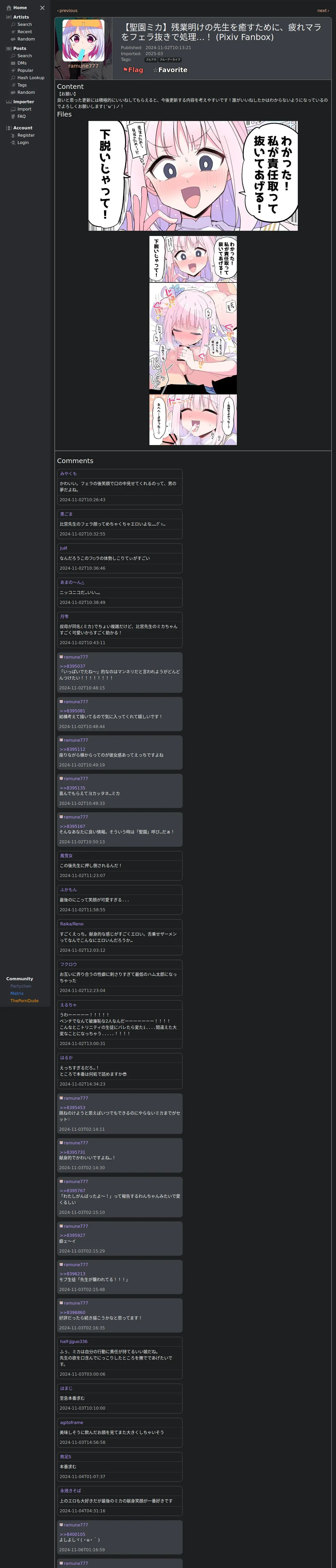Open DMs in the sidebar
The image size is (336, 1568).
22,63
